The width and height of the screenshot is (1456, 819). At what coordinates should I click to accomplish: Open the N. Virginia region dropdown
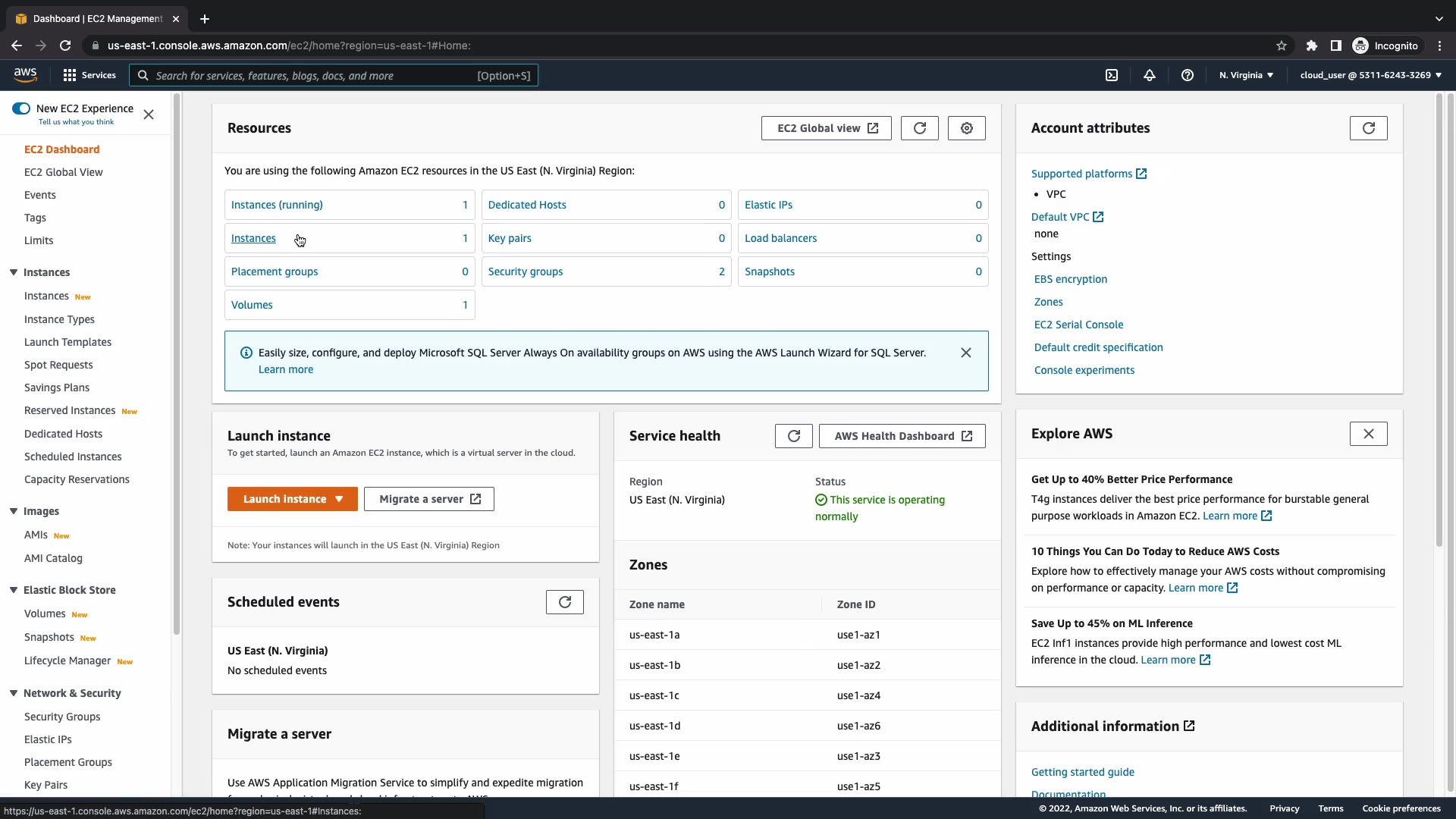click(x=1246, y=75)
